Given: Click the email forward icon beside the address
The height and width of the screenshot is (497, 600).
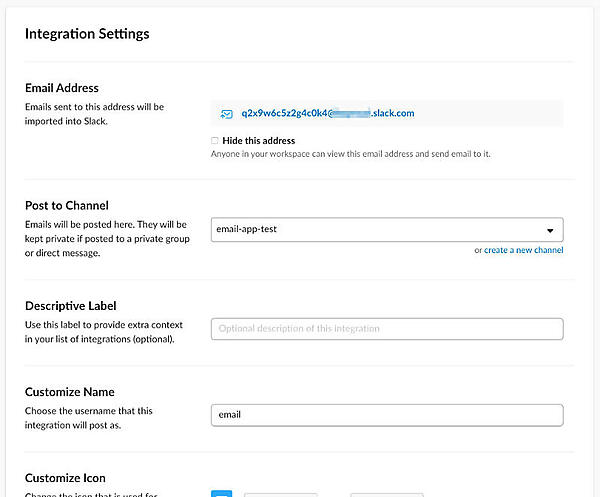Looking at the screenshot, I should click(x=227, y=113).
